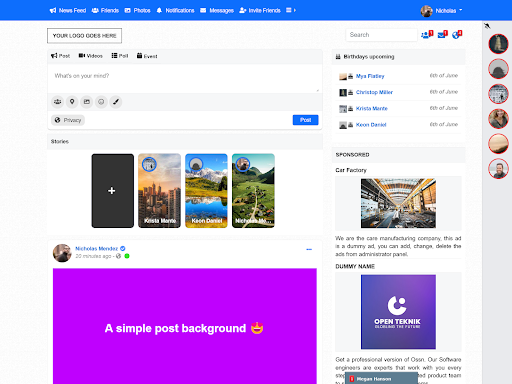Open globe notifications icon beside search
The width and height of the screenshot is (512, 384).
pyautogui.click(x=457, y=34)
